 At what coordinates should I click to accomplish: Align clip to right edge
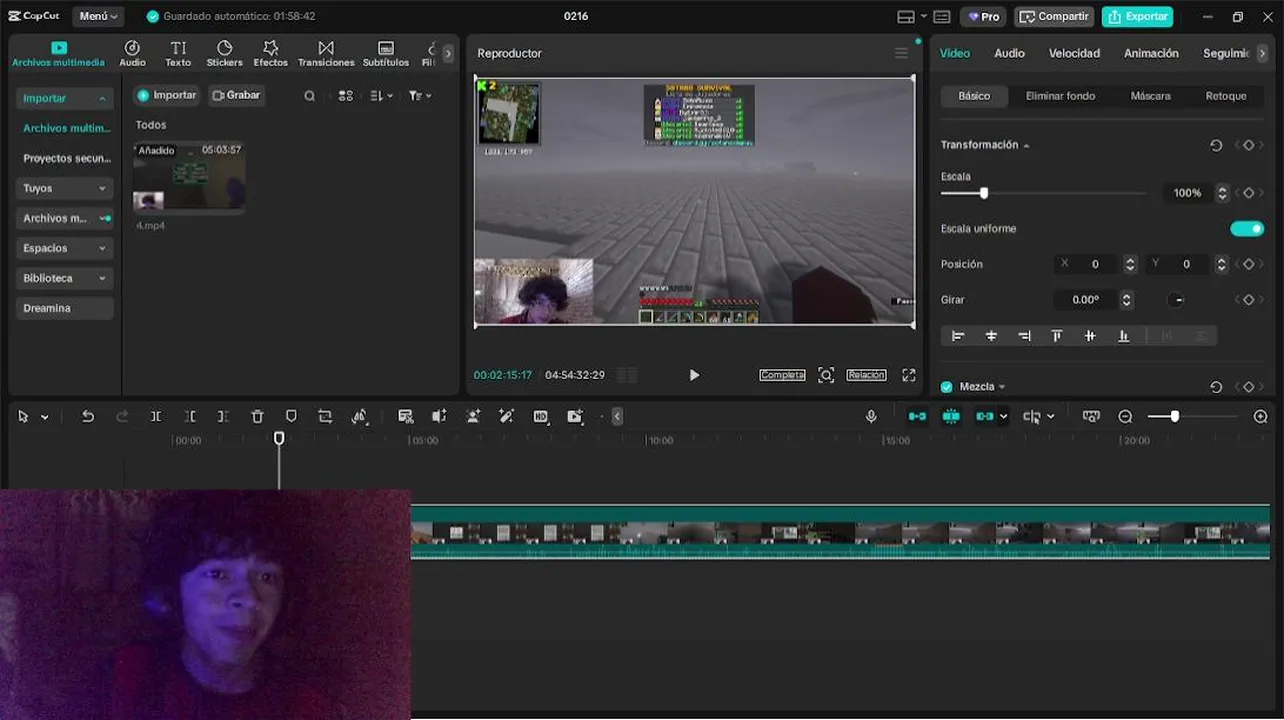coord(1024,336)
